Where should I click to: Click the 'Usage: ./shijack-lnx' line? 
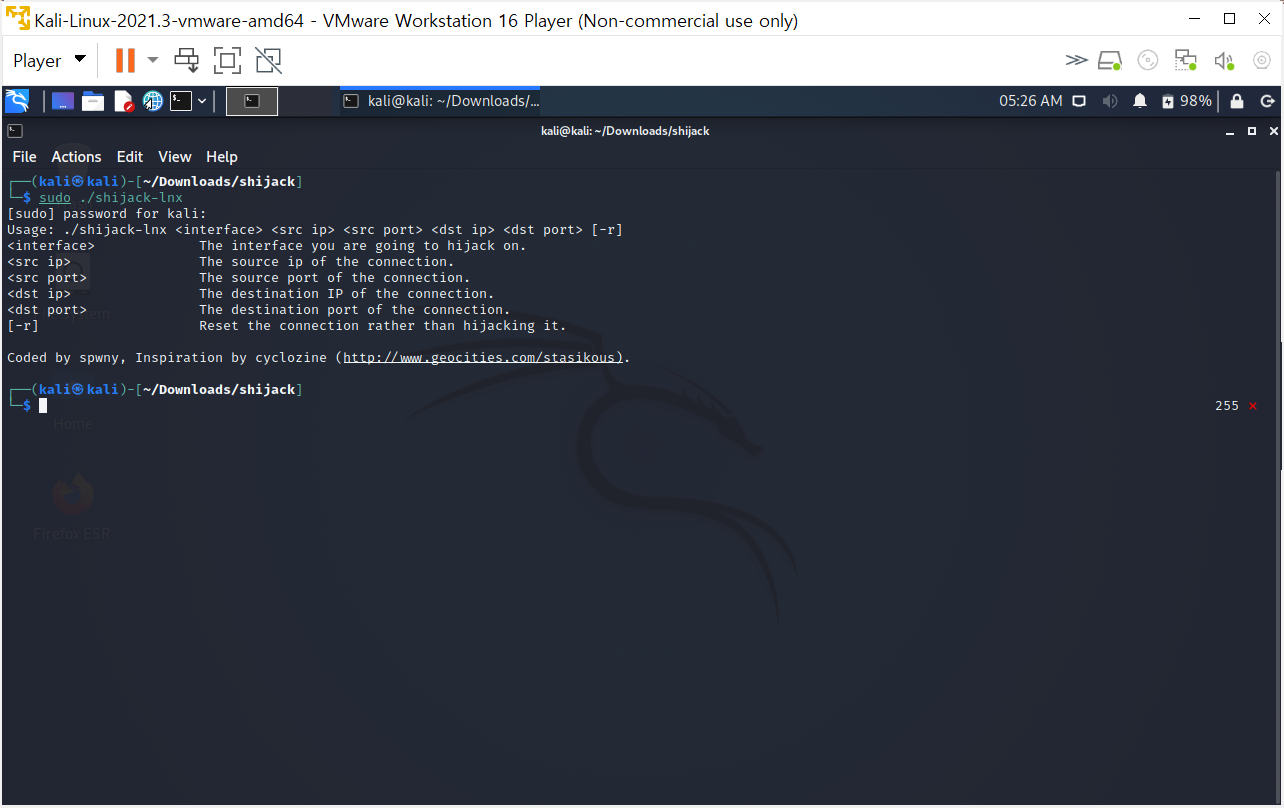(315, 230)
